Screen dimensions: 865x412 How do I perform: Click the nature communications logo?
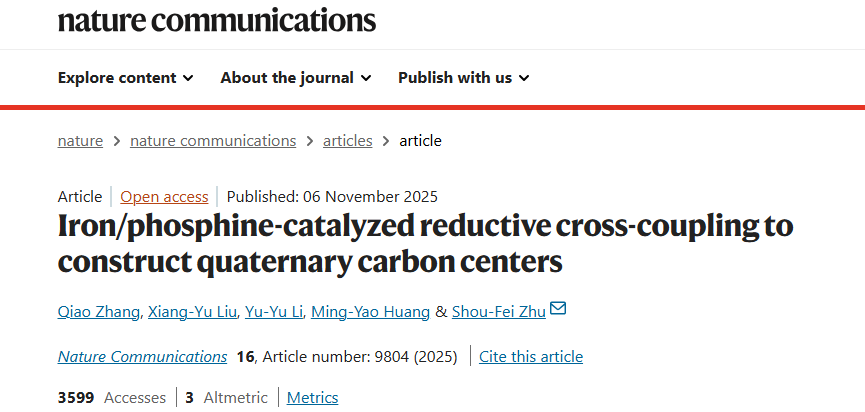[x=217, y=18]
